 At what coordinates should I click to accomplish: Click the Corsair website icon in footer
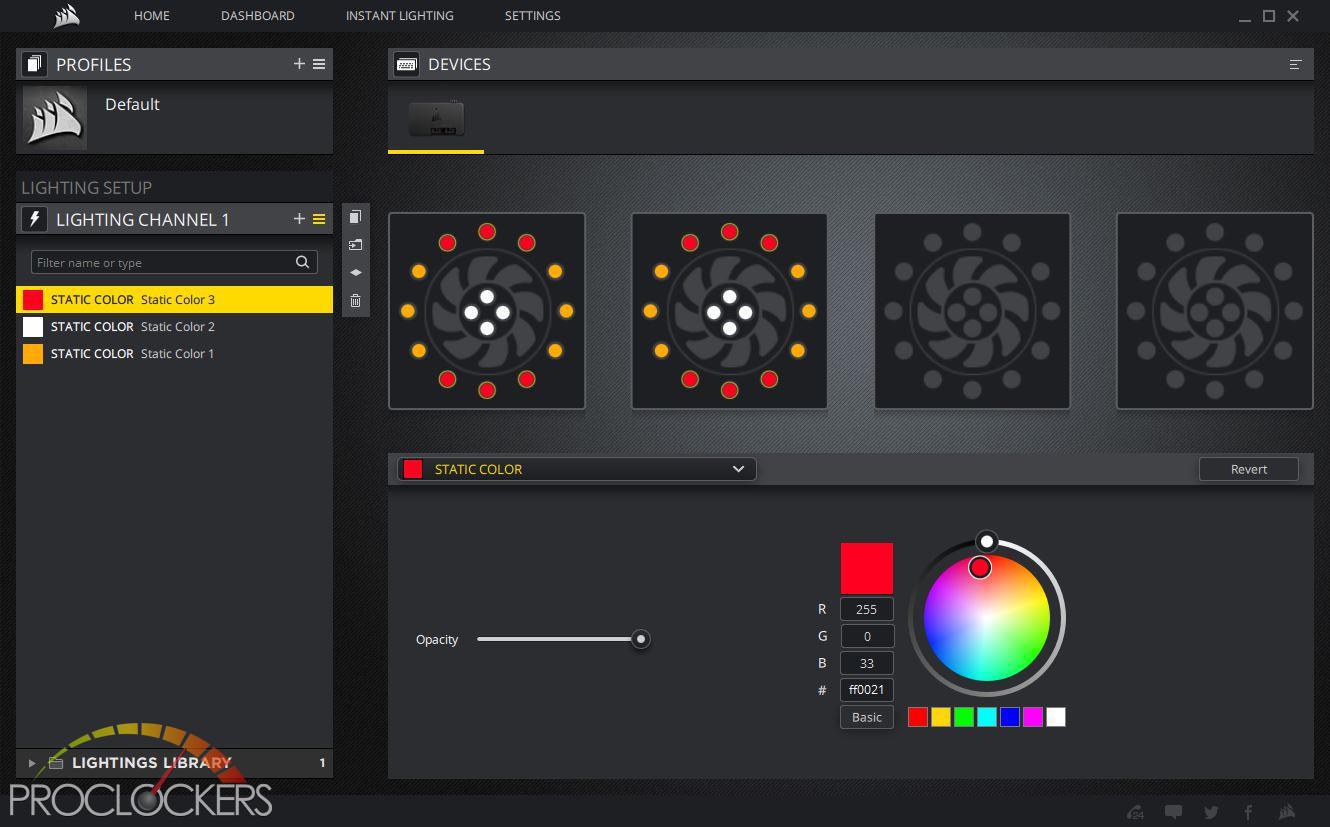click(1287, 812)
